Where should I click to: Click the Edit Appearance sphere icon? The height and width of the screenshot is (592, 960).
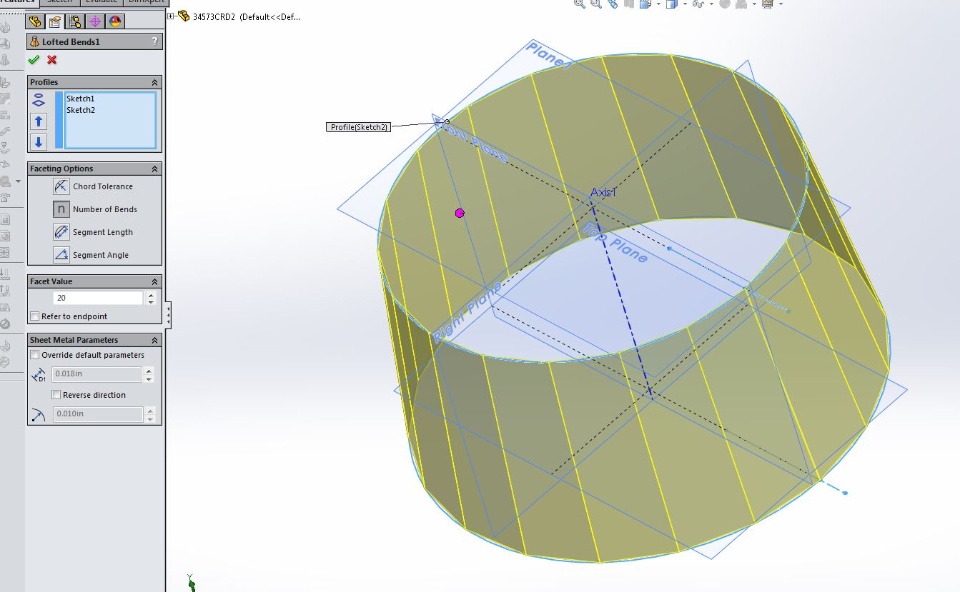click(724, 4)
